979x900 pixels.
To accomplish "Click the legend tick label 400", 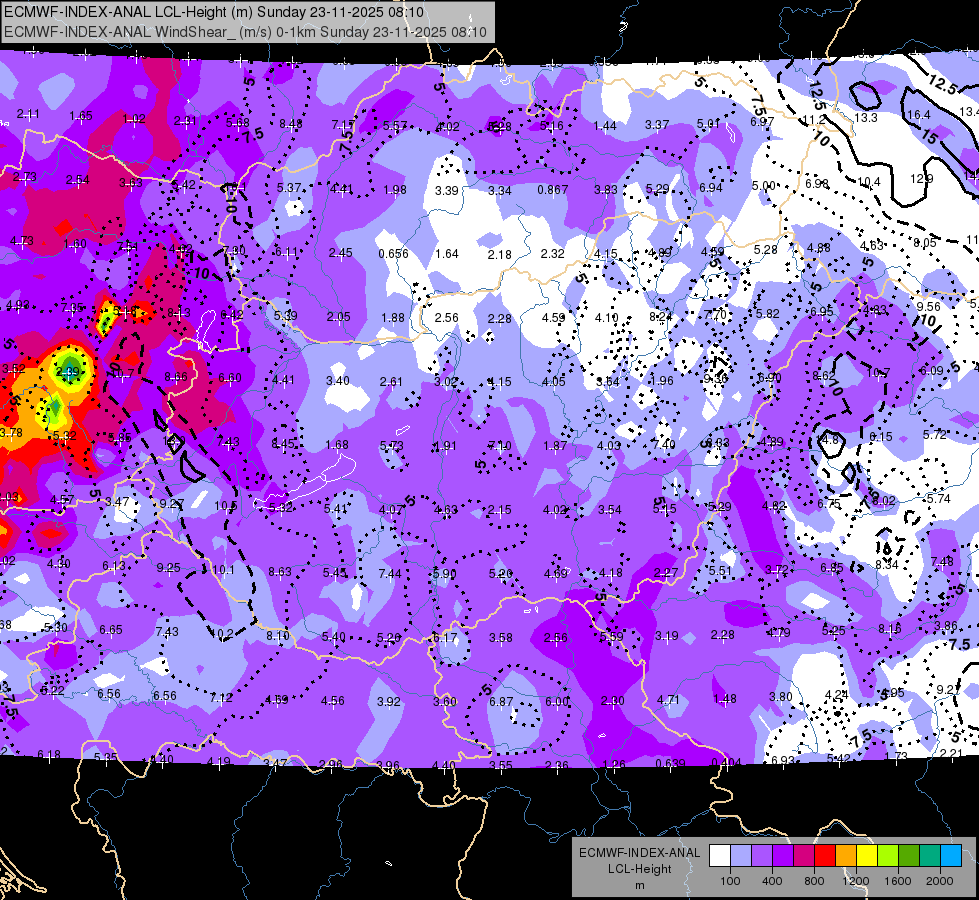I will point(772,881).
